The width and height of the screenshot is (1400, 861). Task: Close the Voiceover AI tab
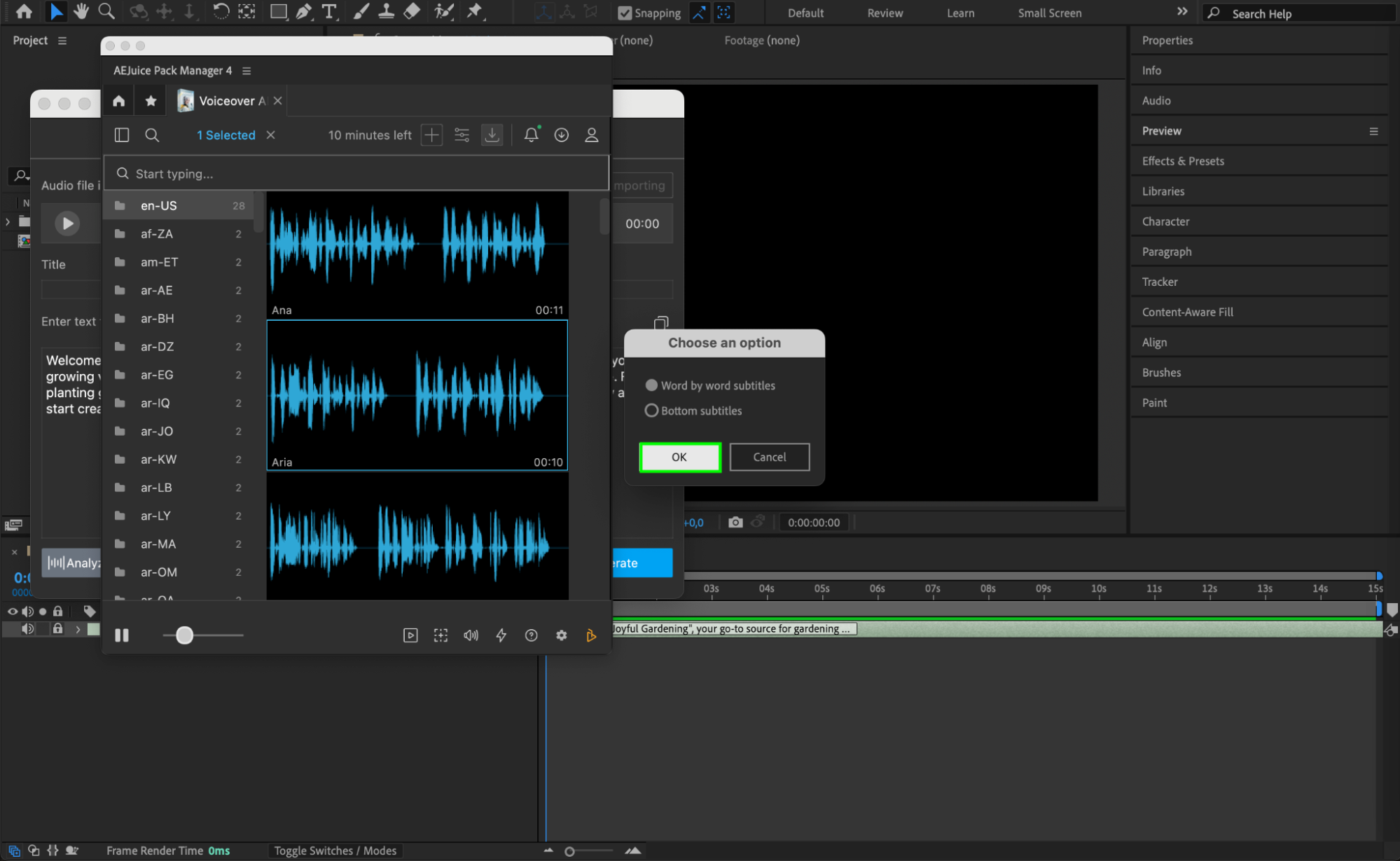[278, 101]
